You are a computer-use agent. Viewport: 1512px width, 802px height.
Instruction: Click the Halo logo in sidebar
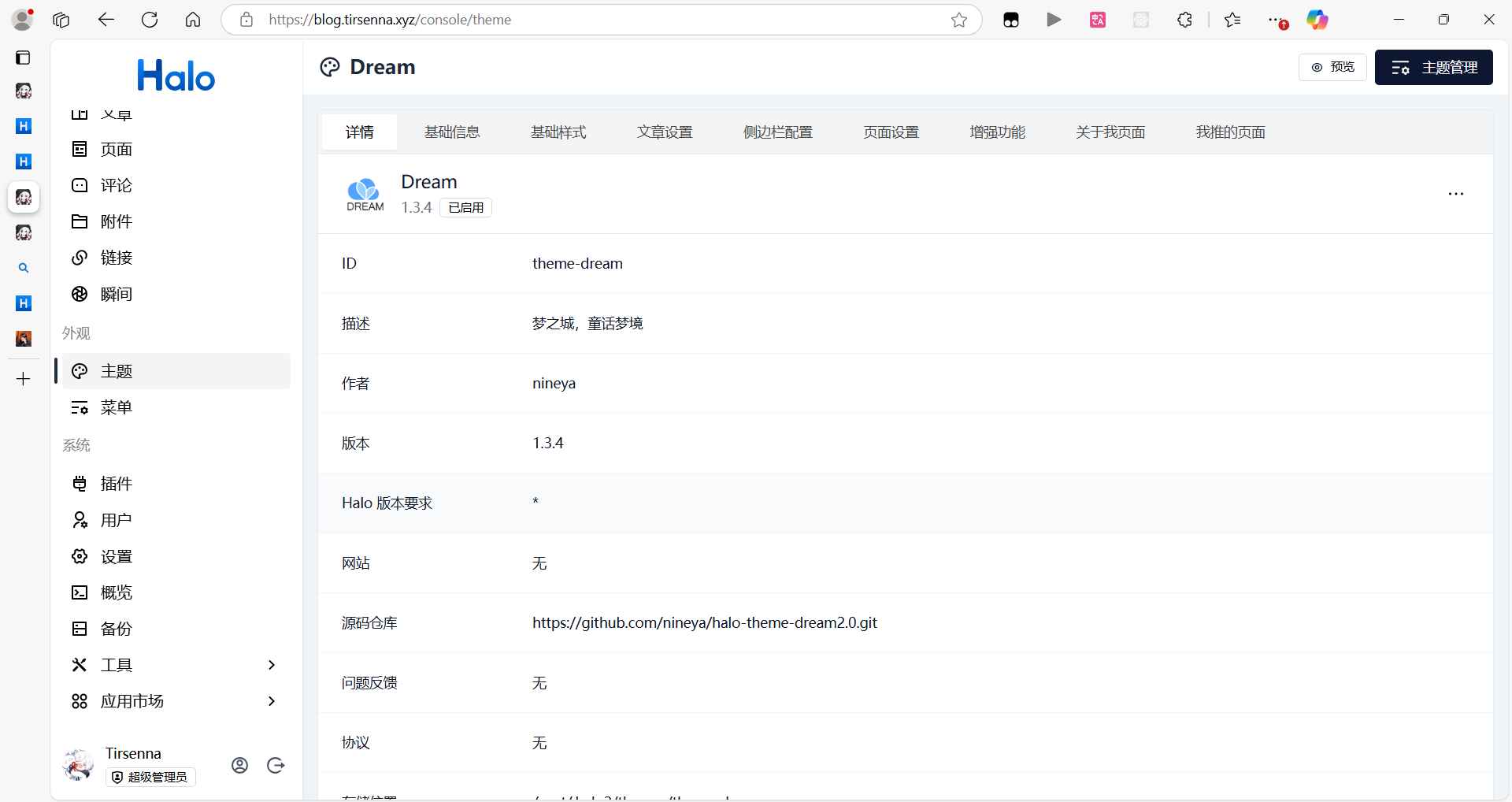click(176, 76)
